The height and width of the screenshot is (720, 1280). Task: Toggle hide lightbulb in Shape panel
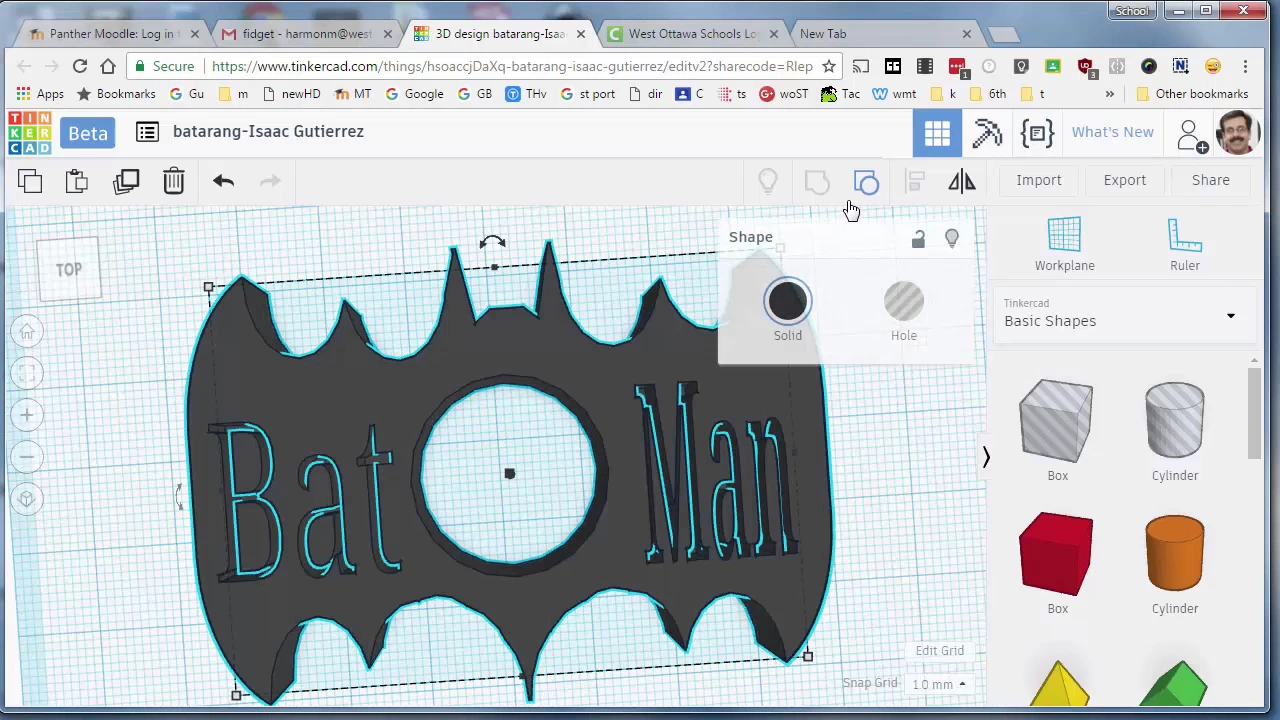[951, 239]
